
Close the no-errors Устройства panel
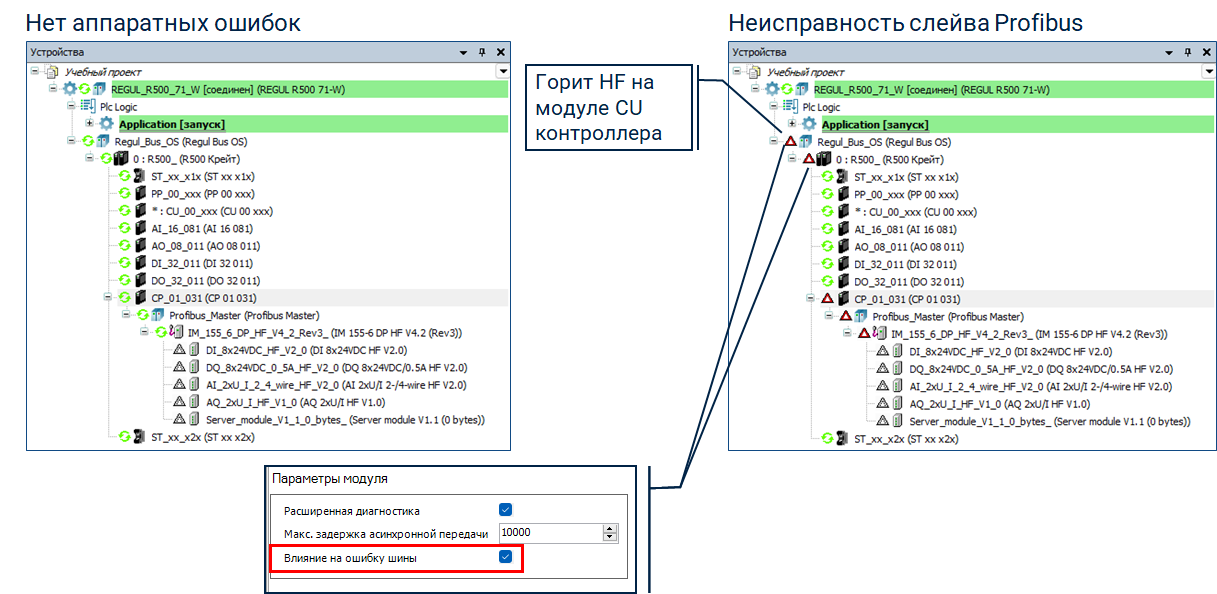[x=501, y=52]
